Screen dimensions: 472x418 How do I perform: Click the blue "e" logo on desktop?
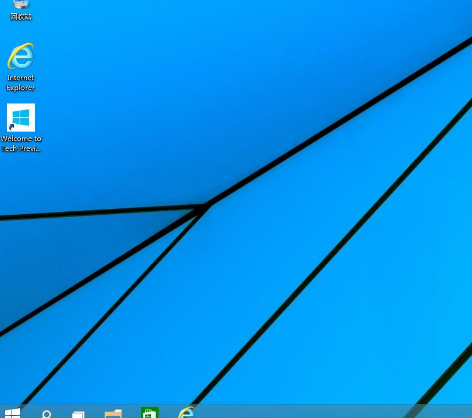tap(21, 56)
